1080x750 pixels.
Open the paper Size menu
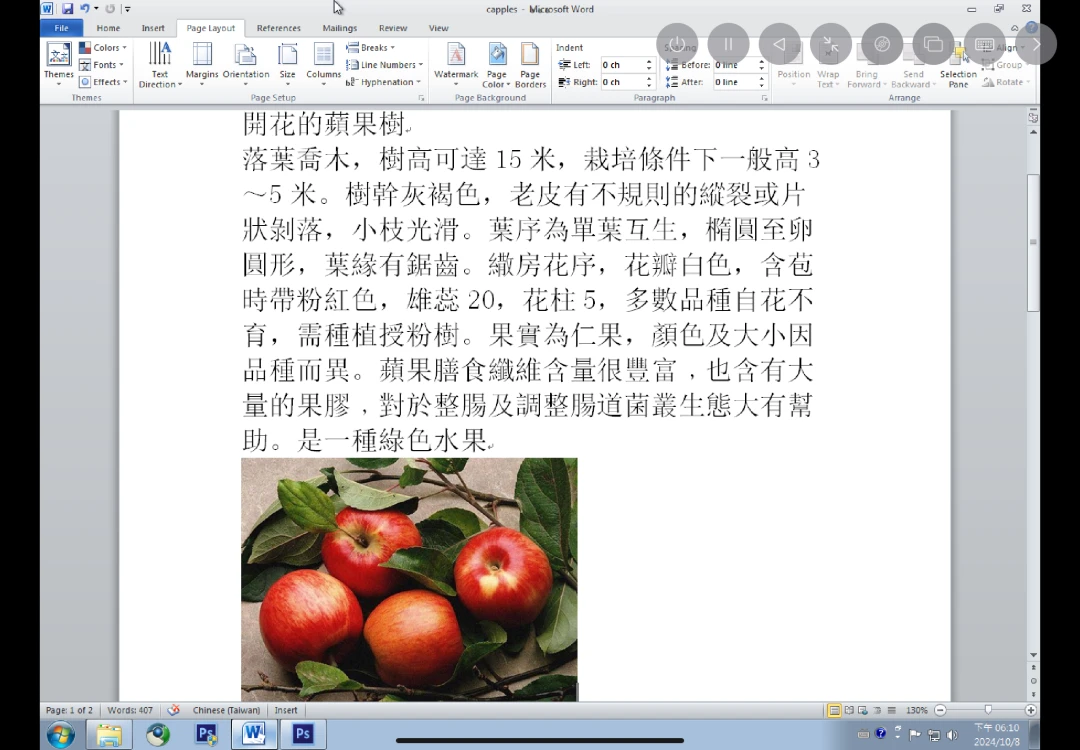[x=287, y=64]
